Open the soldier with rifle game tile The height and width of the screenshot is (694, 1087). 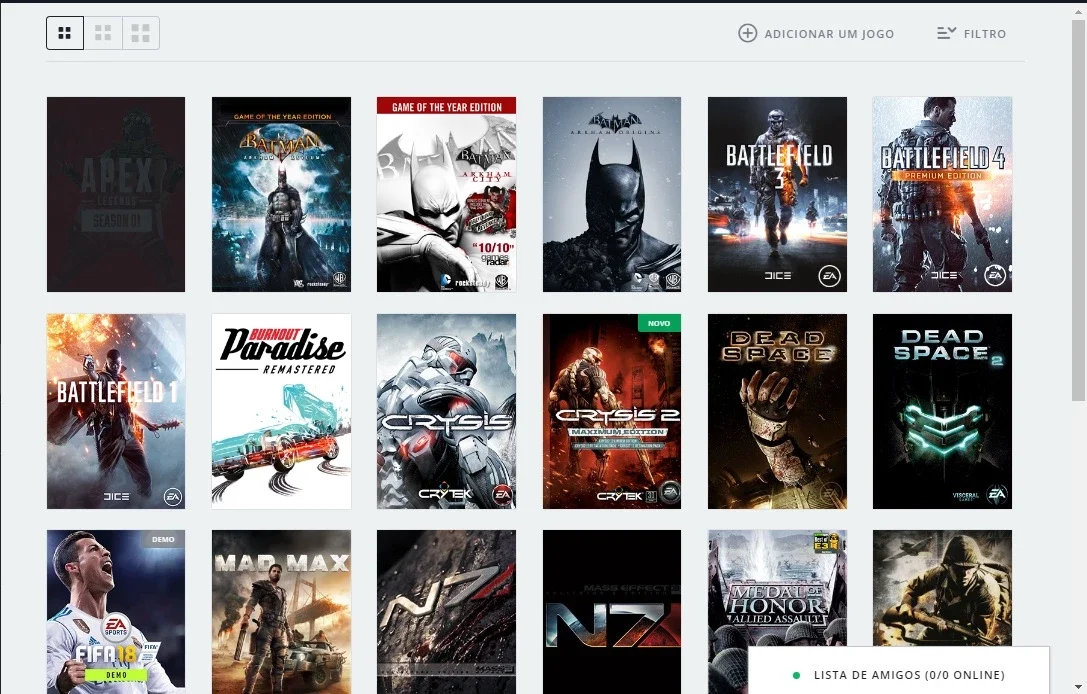tap(942, 588)
